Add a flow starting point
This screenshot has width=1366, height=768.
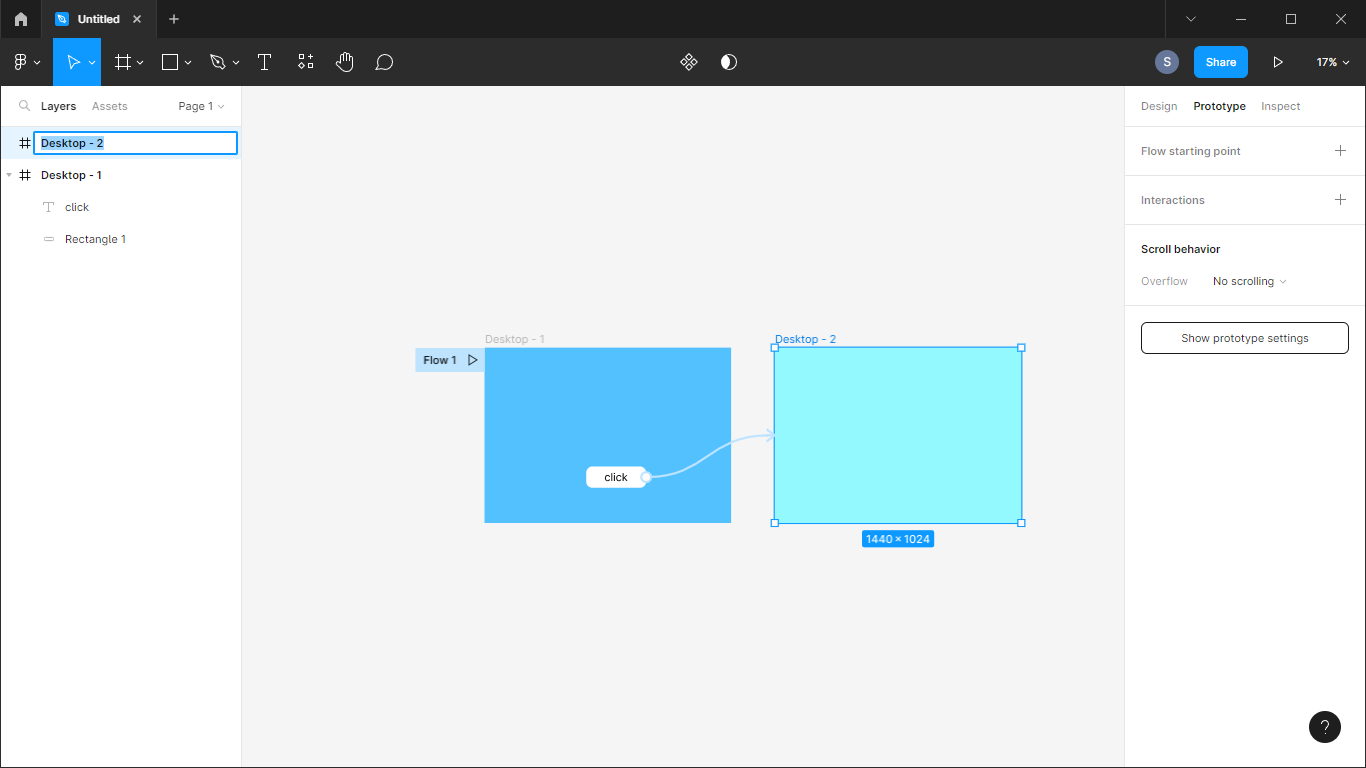(1340, 151)
